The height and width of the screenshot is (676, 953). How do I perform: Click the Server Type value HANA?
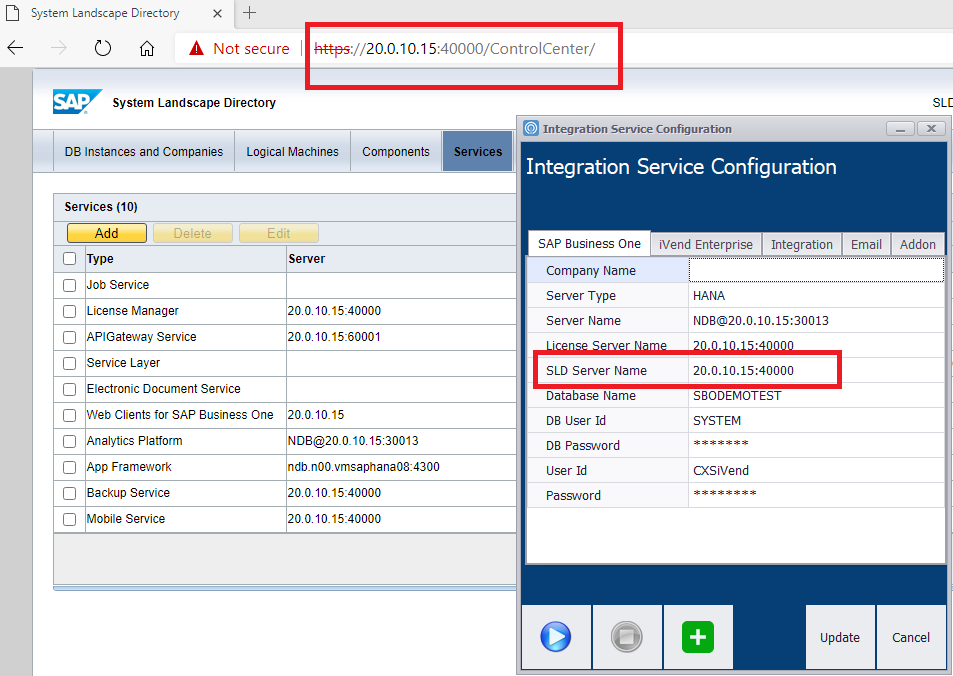pos(816,295)
